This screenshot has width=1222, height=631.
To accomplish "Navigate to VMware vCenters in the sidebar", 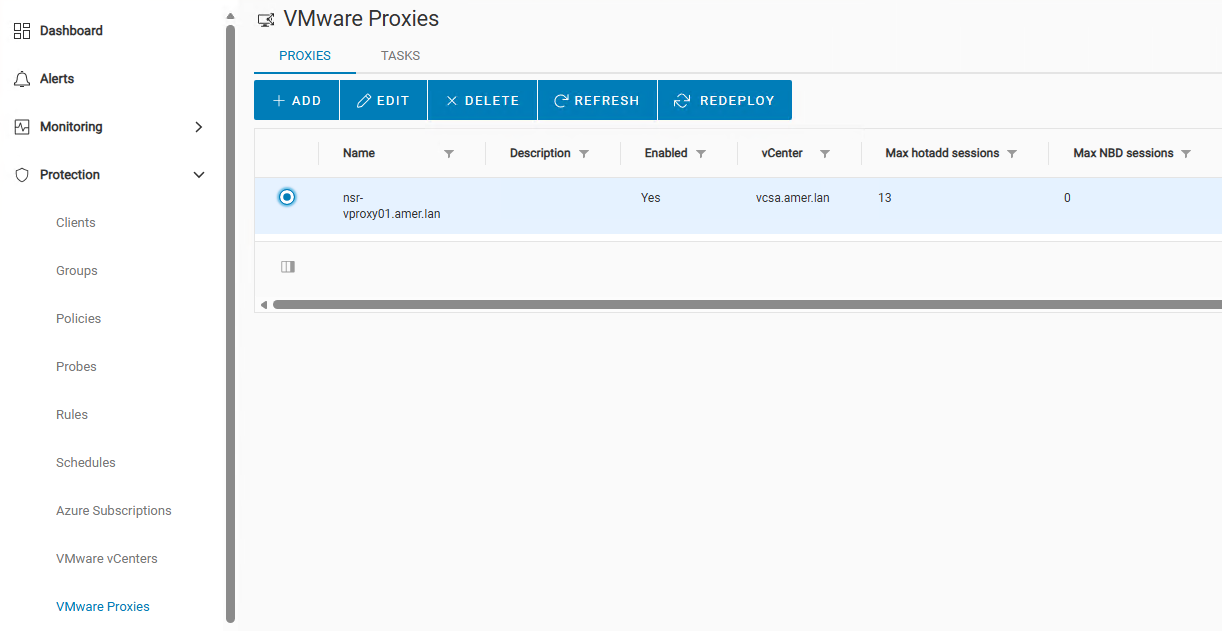I will click(x=106, y=558).
